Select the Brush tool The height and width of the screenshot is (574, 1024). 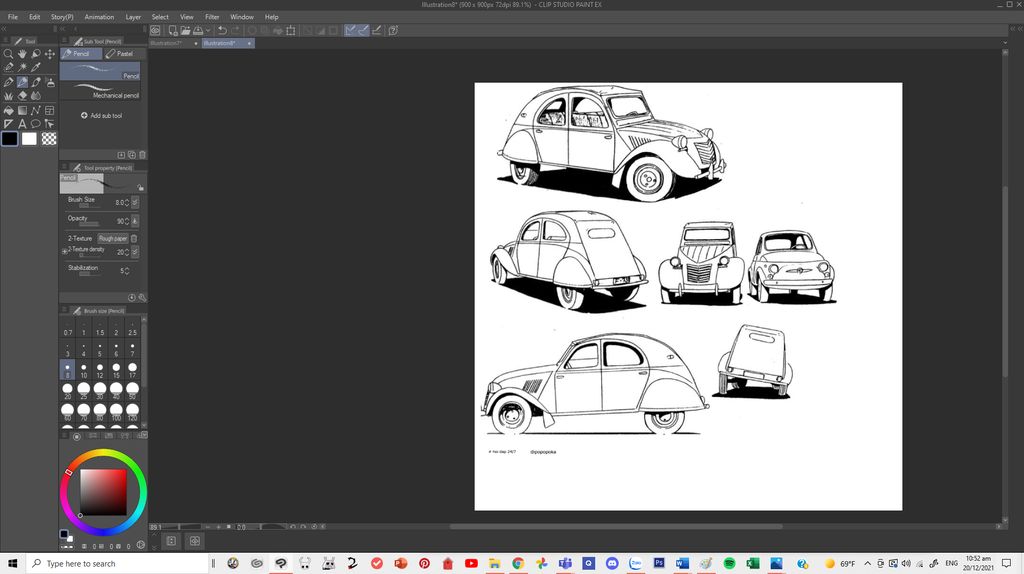pos(36,82)
